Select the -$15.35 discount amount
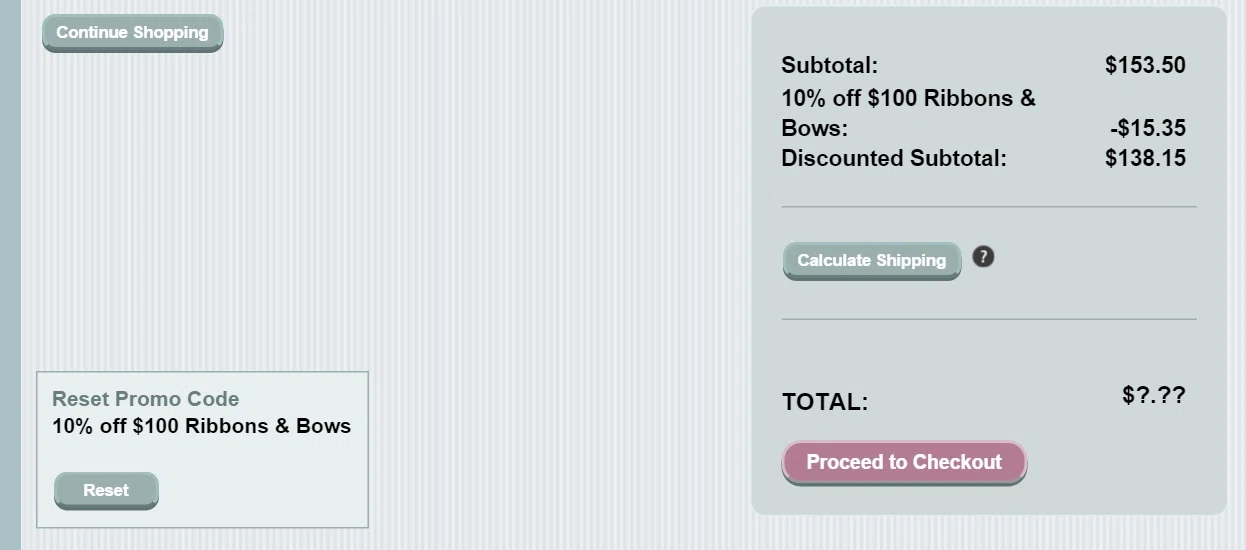This screenshot has height=550, width=1246. (x=1147, y=128)
